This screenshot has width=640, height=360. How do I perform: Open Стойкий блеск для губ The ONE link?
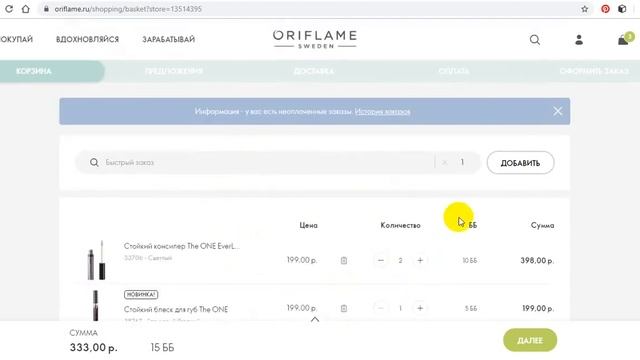pyautogui.click(x=176, y=309)
